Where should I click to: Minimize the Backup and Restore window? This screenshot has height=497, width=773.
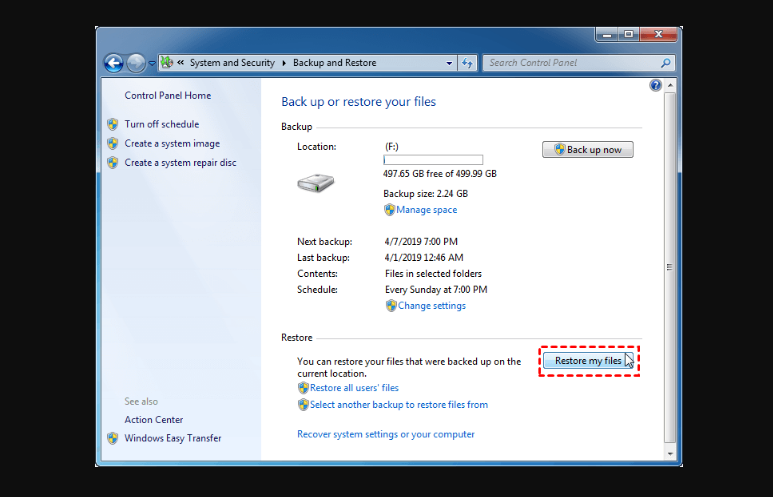tap(607, 35)
